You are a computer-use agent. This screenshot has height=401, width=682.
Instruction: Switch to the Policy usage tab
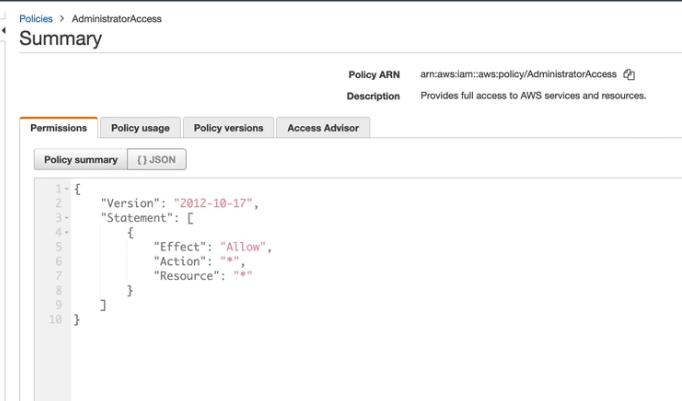[x=140, y=128]
